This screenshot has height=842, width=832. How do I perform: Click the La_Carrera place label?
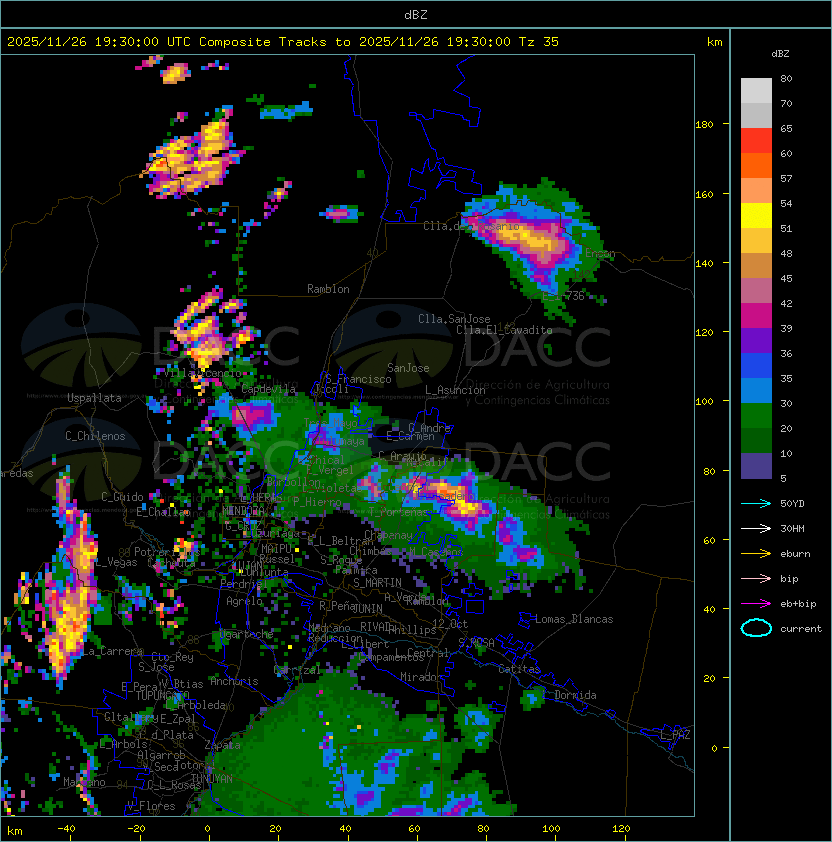tap(113, 651)
